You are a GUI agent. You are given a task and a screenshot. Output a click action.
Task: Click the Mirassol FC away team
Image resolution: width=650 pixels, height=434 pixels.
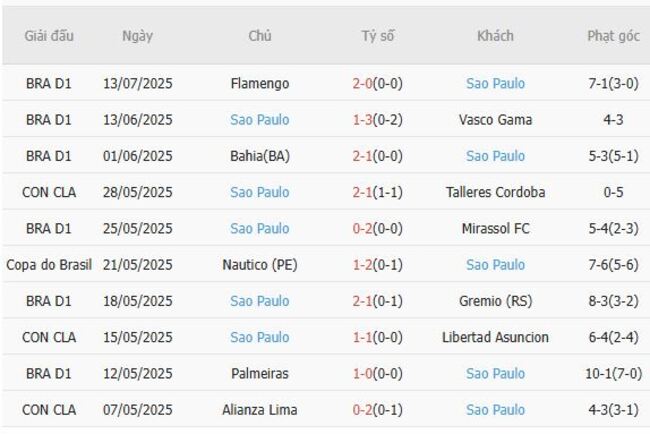click(x=495, y=229)
